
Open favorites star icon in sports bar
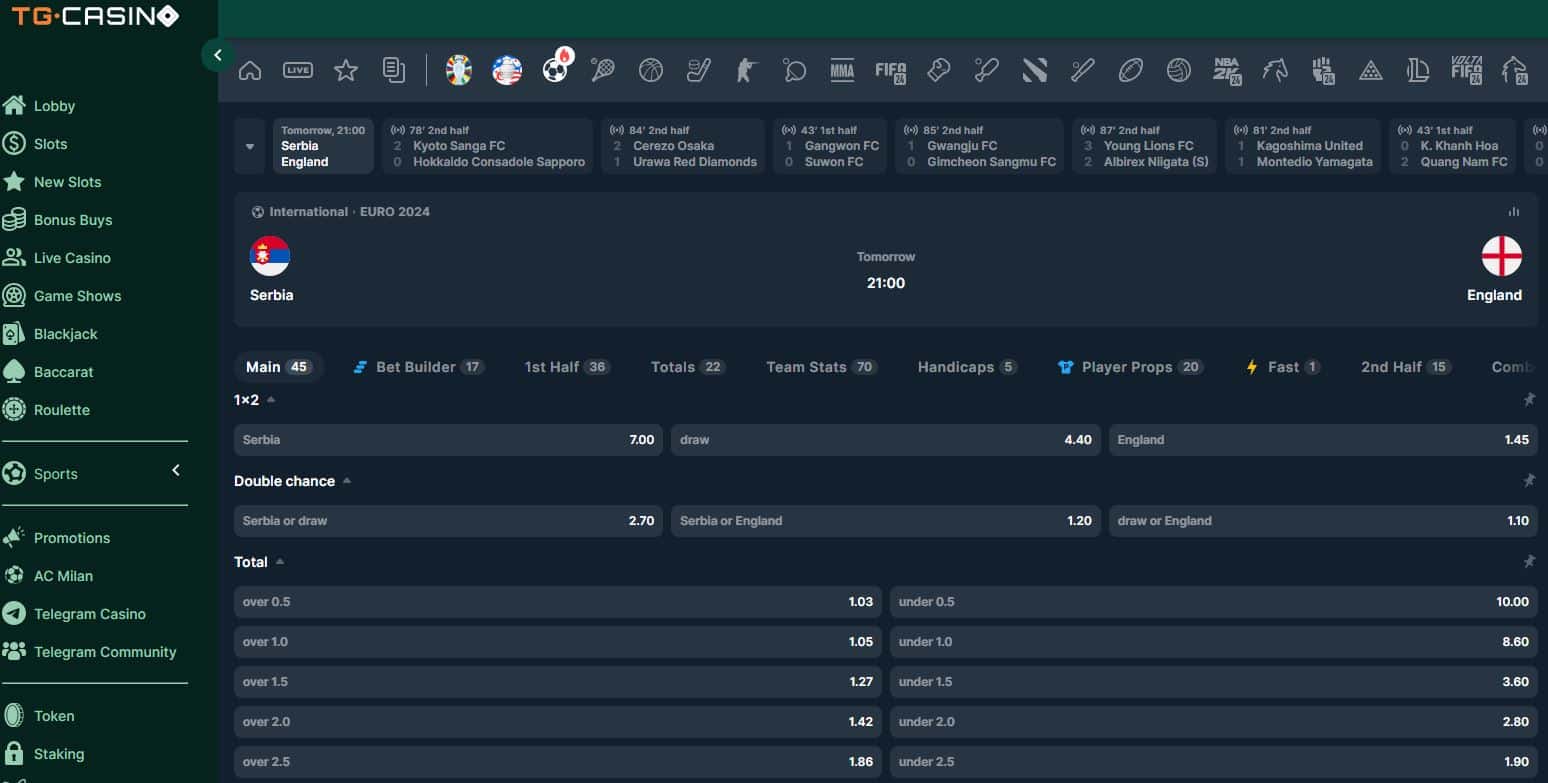(346, 70)
